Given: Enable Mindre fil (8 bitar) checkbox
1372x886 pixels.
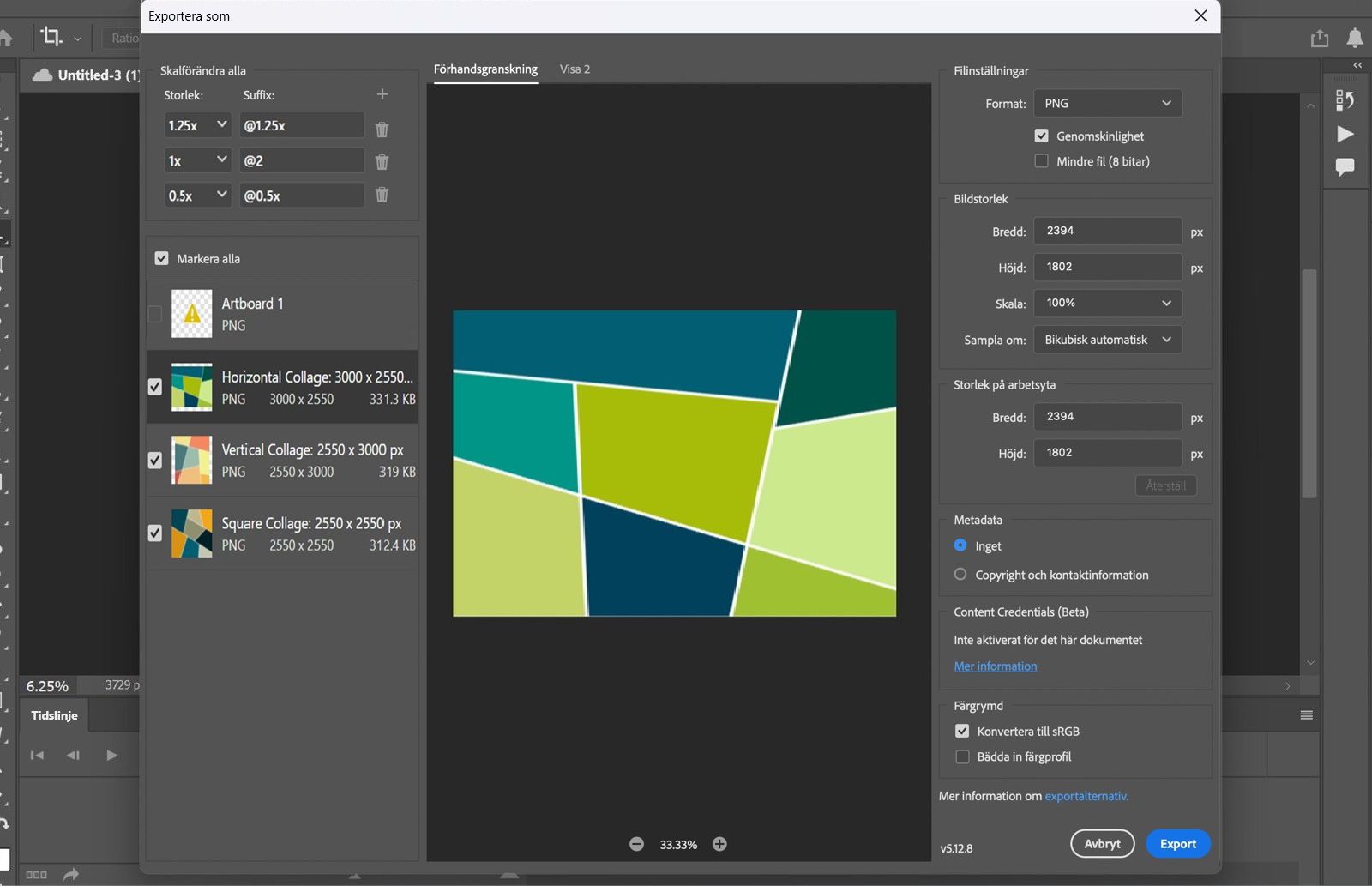Looking at the screenshot, I should [1041, 161].
